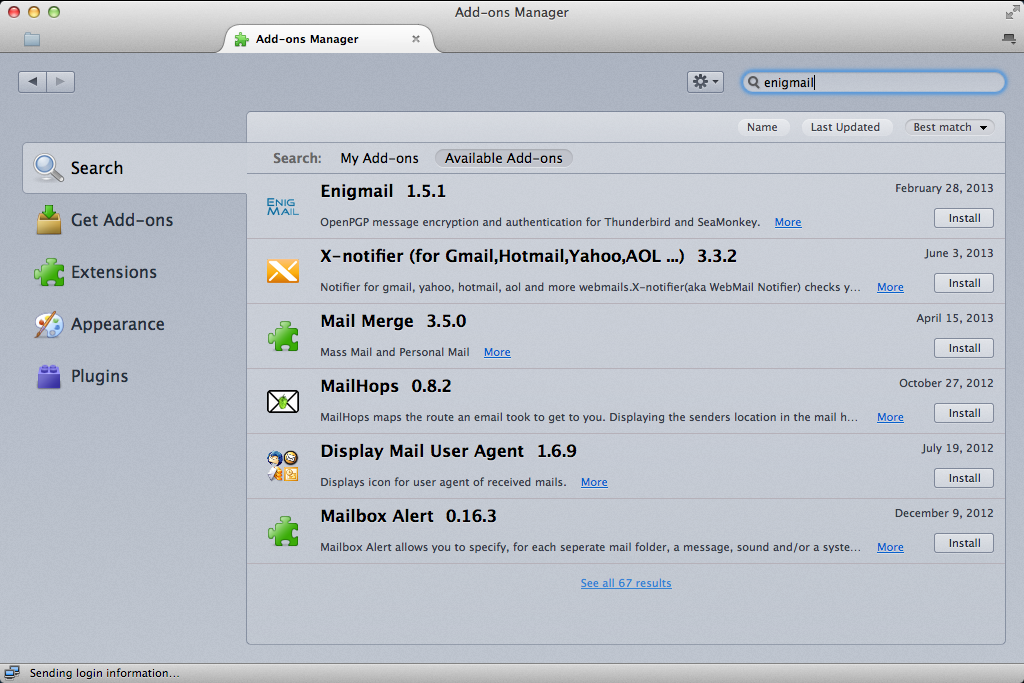This screenshot has height=683, width=1024.
Task: Click the Appearance paint palette icon
Action: coord(49,325)
